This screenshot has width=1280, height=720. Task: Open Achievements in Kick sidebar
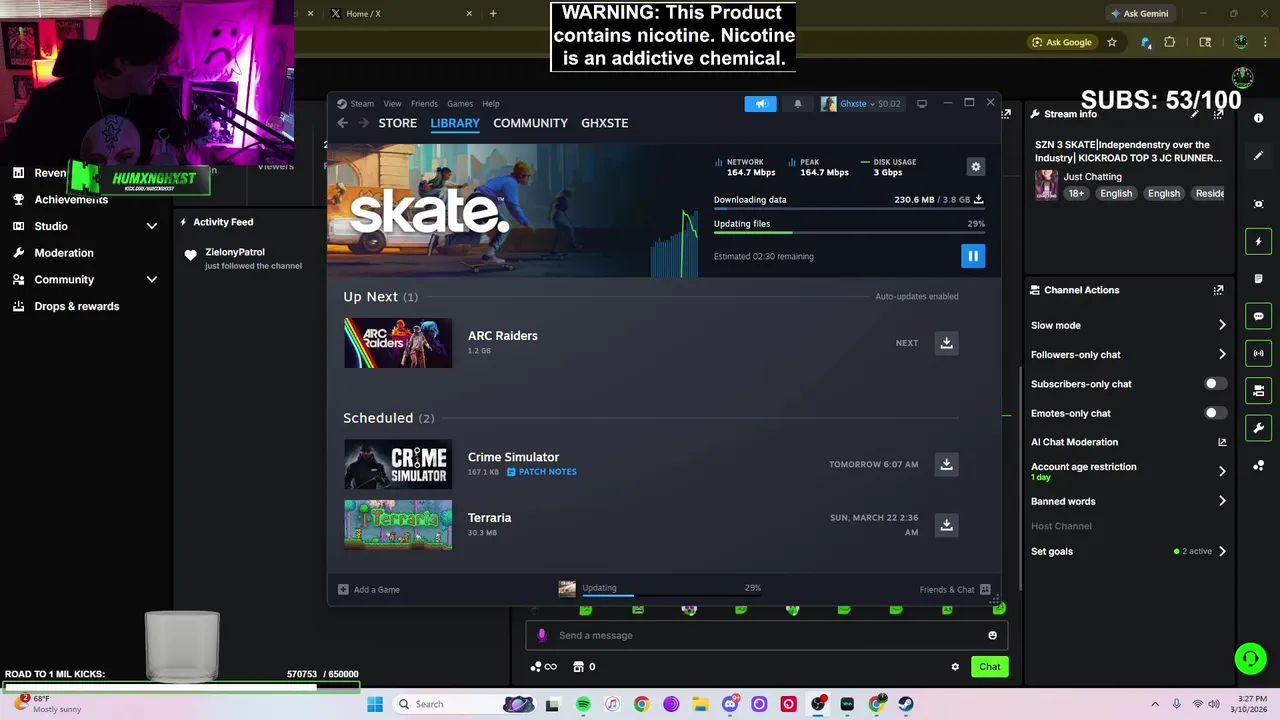pyautogui.click(x=71, y=199)
